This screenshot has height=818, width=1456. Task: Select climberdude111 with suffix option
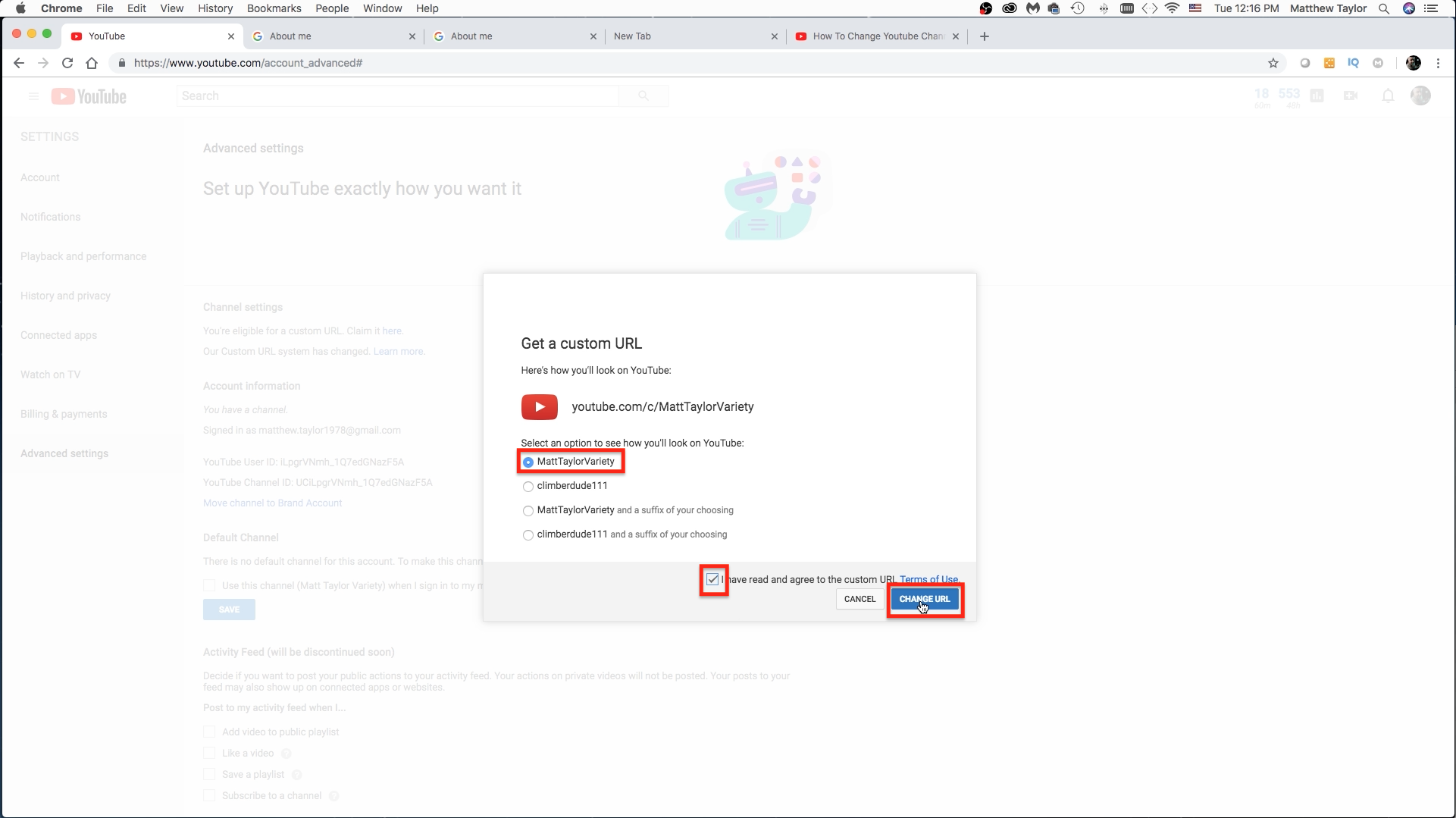tap(528, 535)
